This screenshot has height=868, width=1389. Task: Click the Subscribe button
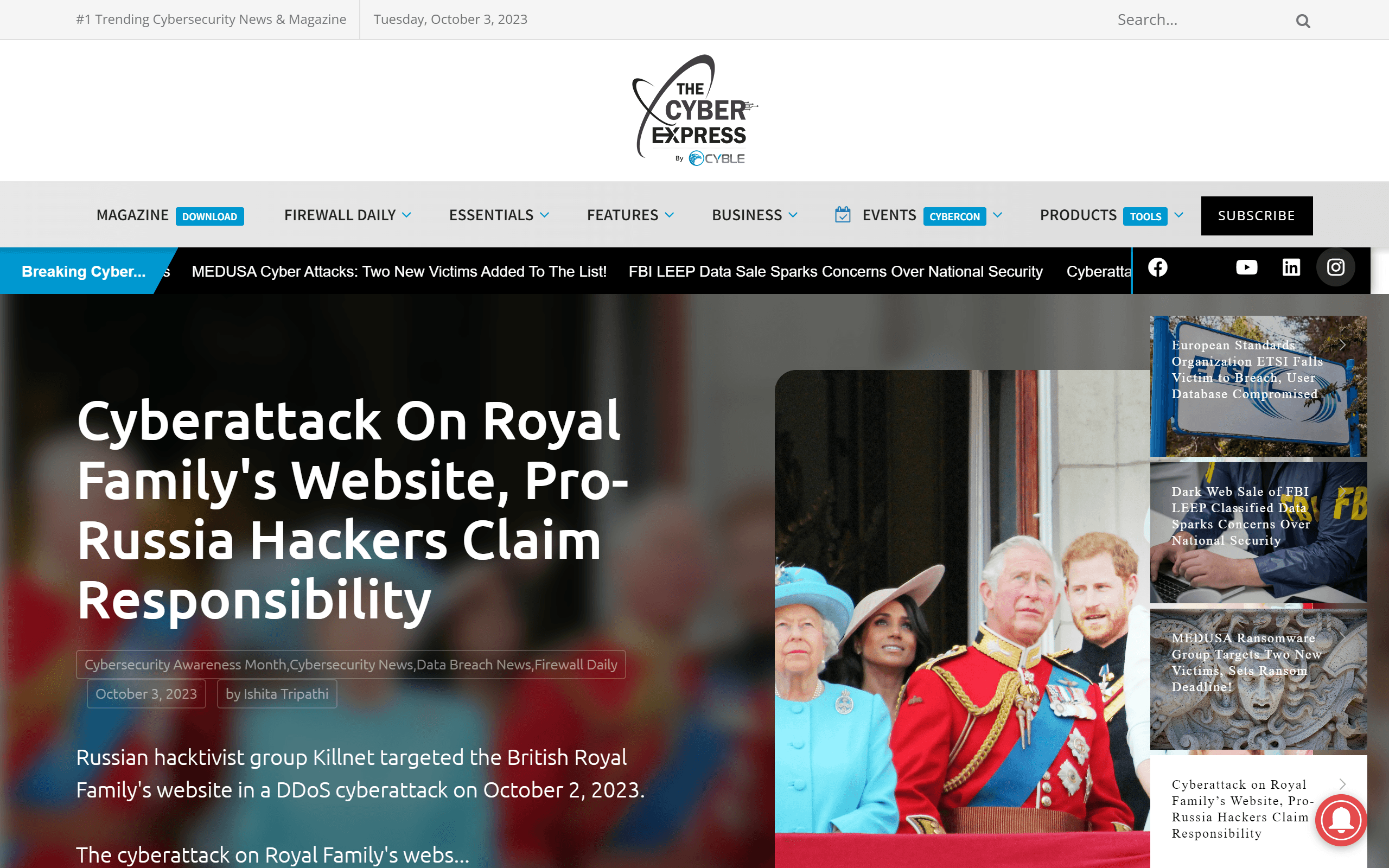coord(1257,216)
